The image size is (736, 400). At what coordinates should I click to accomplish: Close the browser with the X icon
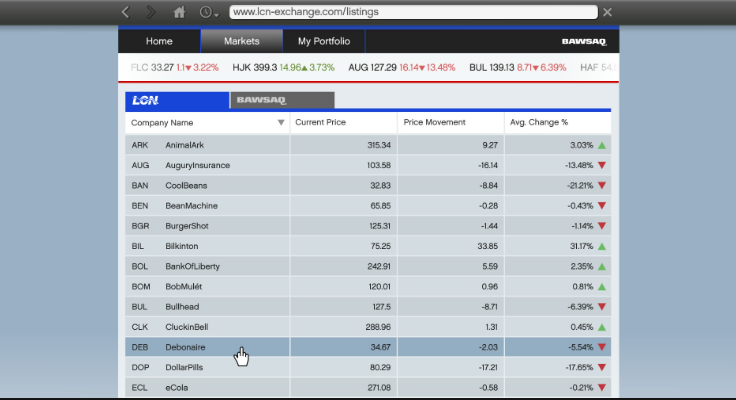point(607,12)
